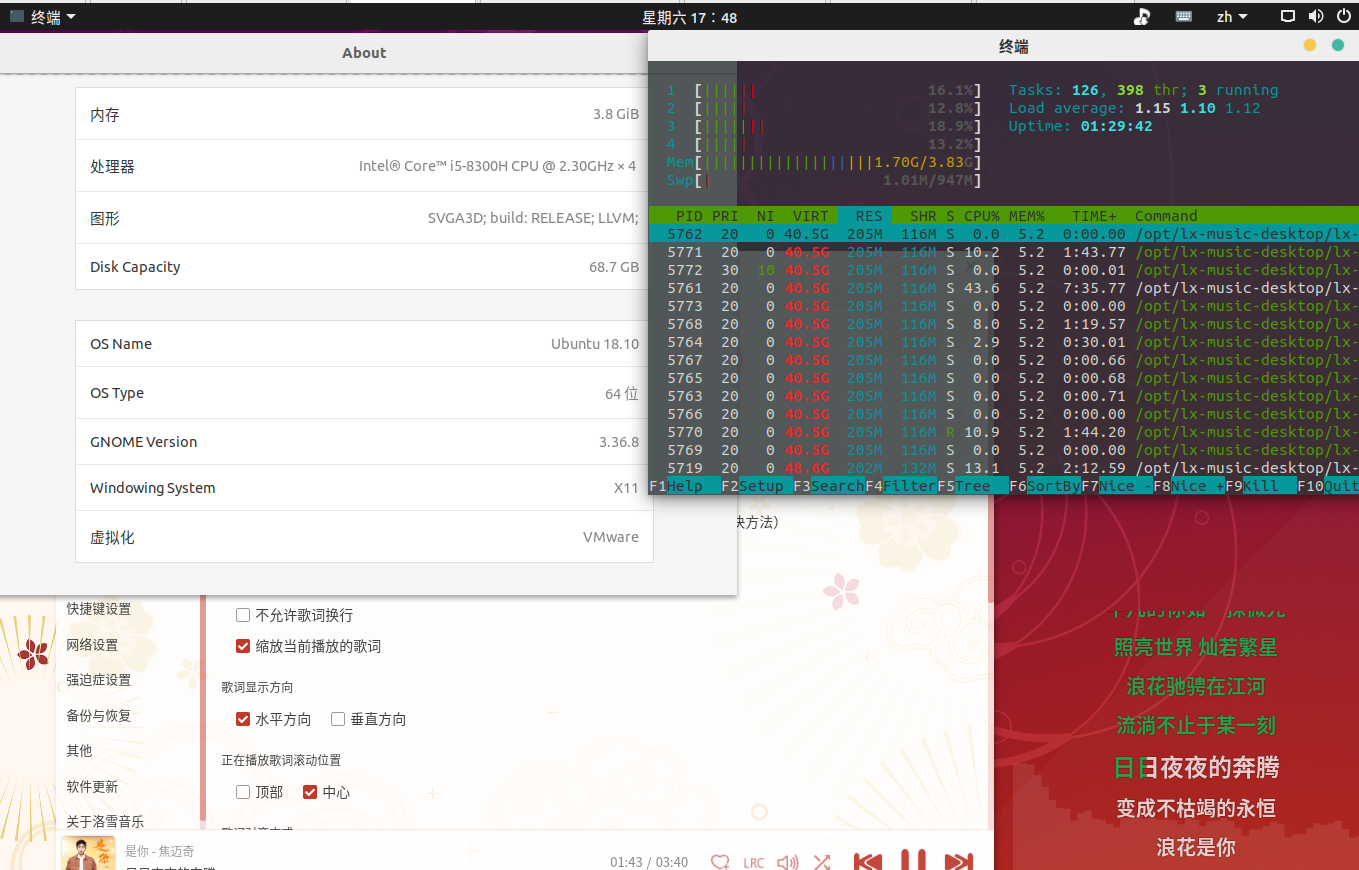Open 软件更新 in settings sidebar

coord(92,787)
